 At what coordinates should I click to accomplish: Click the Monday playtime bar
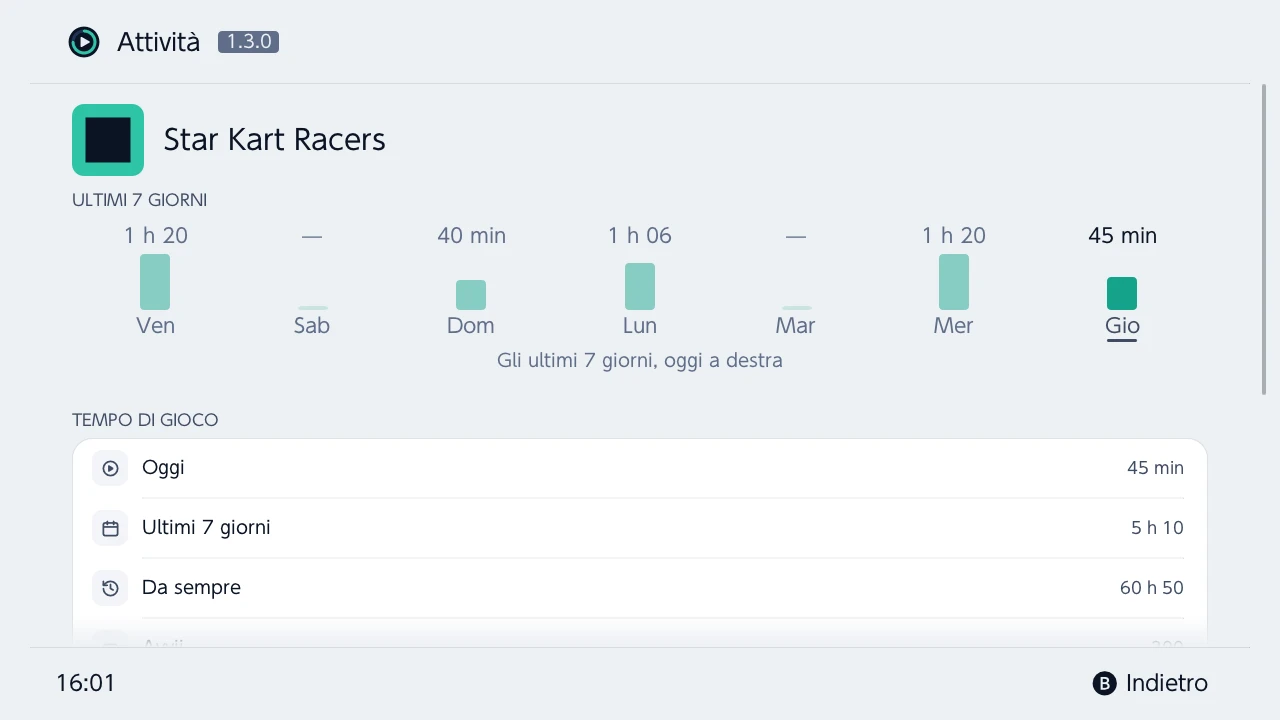click(640, 287)
